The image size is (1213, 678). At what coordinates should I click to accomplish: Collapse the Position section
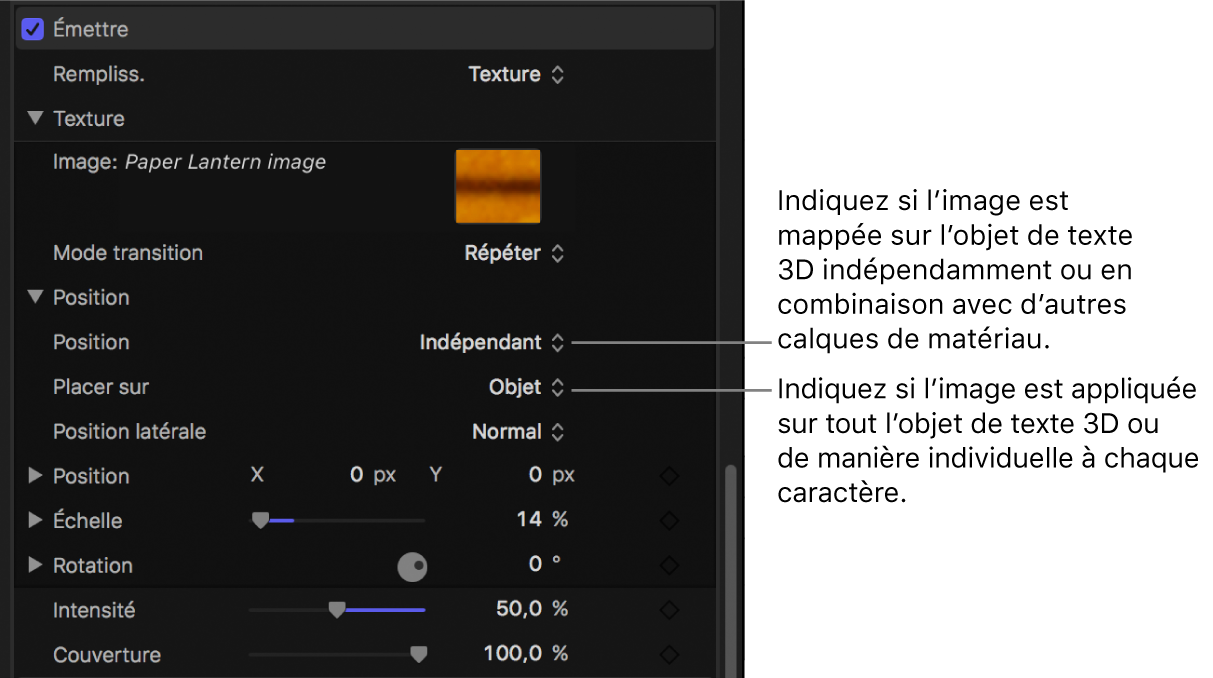pyautogui.click(x=33, y=297)
